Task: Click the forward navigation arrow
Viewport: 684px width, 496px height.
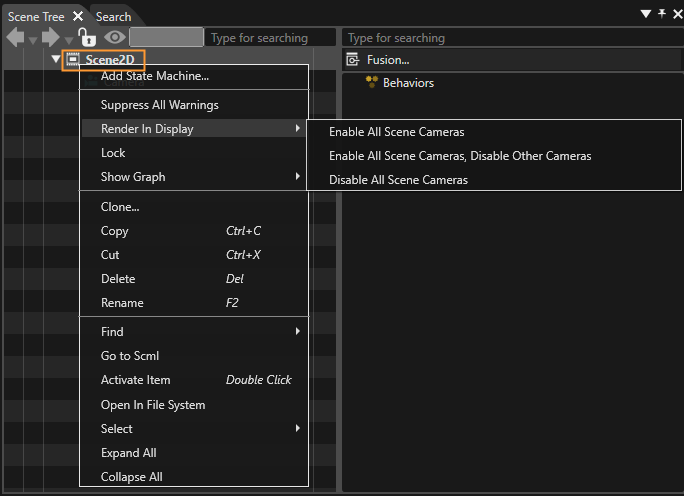Action: click(51, 38)
